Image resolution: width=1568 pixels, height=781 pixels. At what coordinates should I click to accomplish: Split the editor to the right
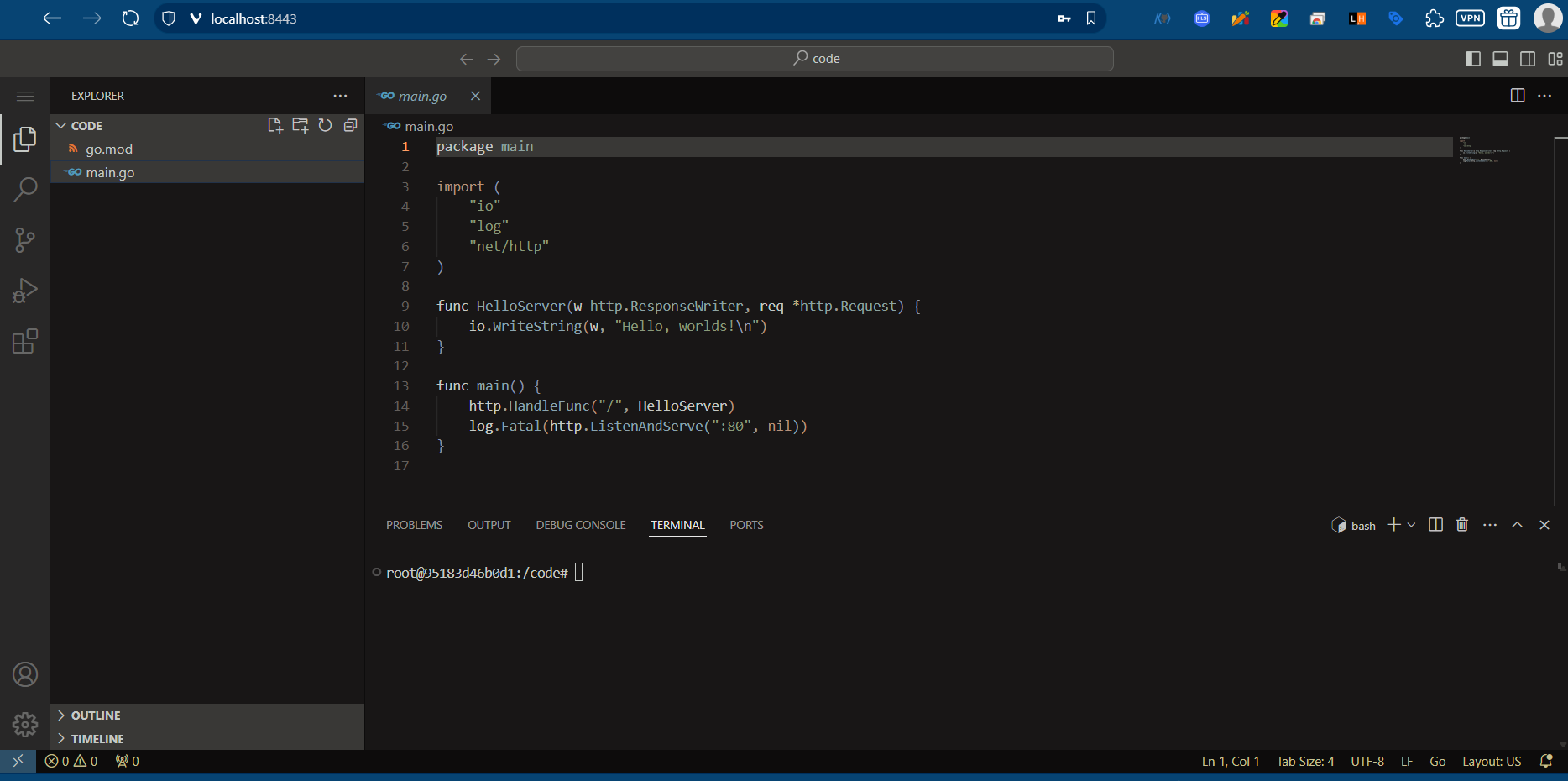pos(1517,96)
